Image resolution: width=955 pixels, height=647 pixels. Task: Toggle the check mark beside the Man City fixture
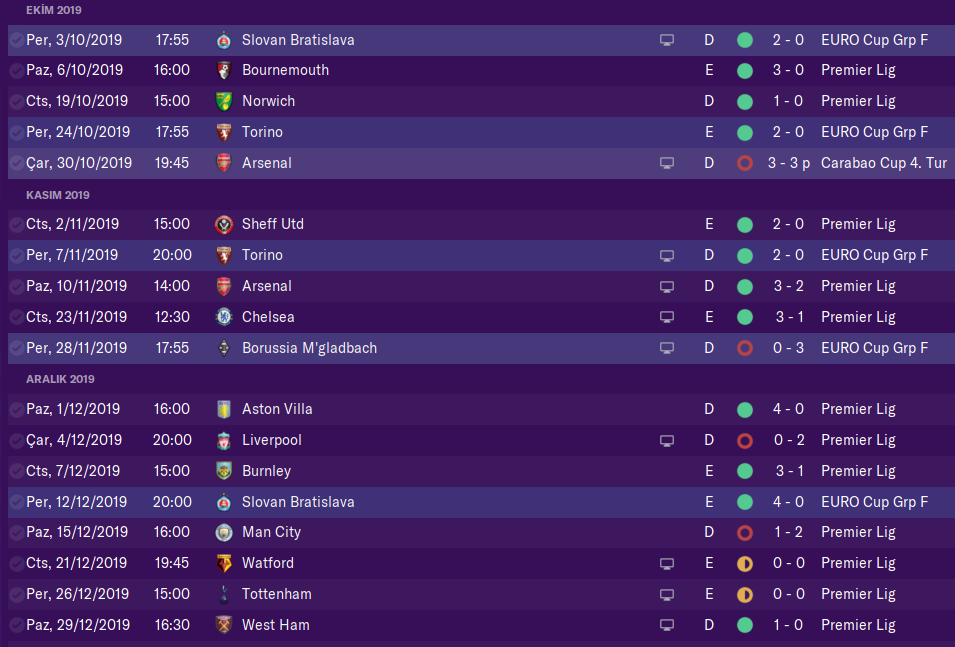16,533
